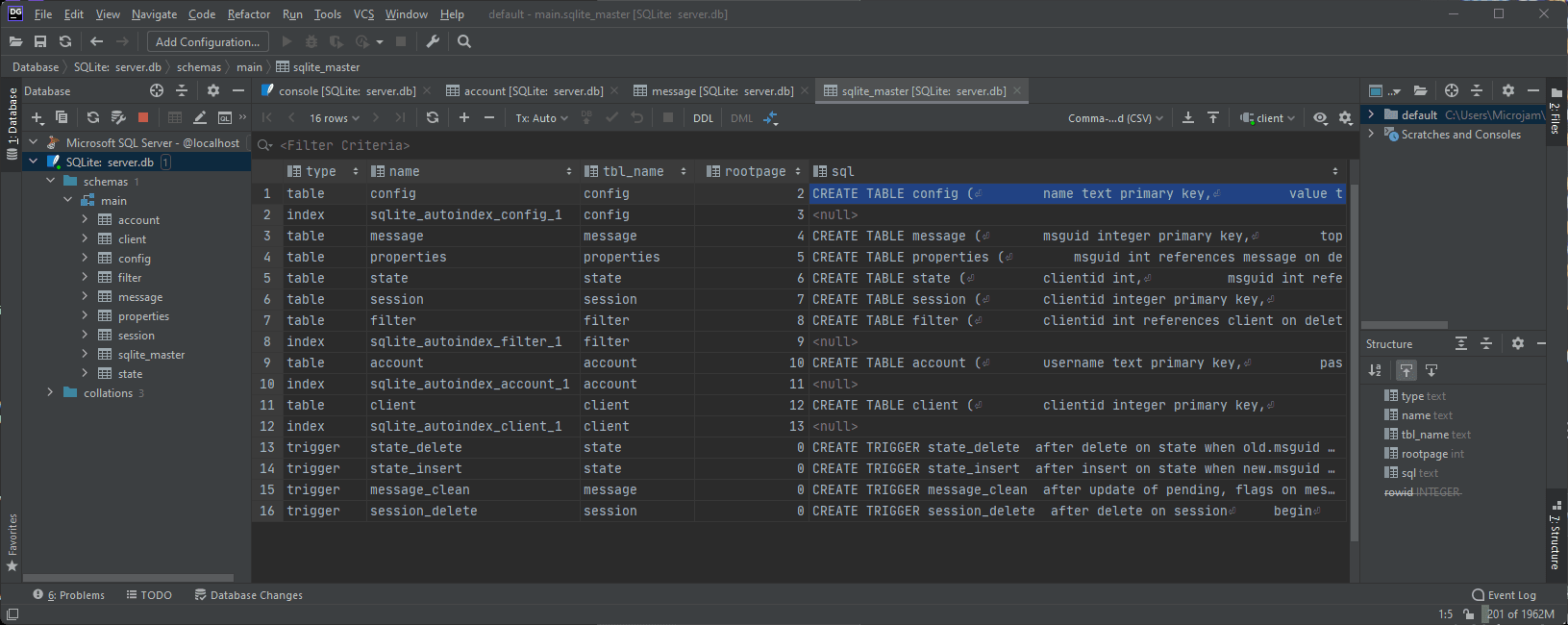
Task: Toggle the eye view options in grid toolbar
Action: 1320,117
